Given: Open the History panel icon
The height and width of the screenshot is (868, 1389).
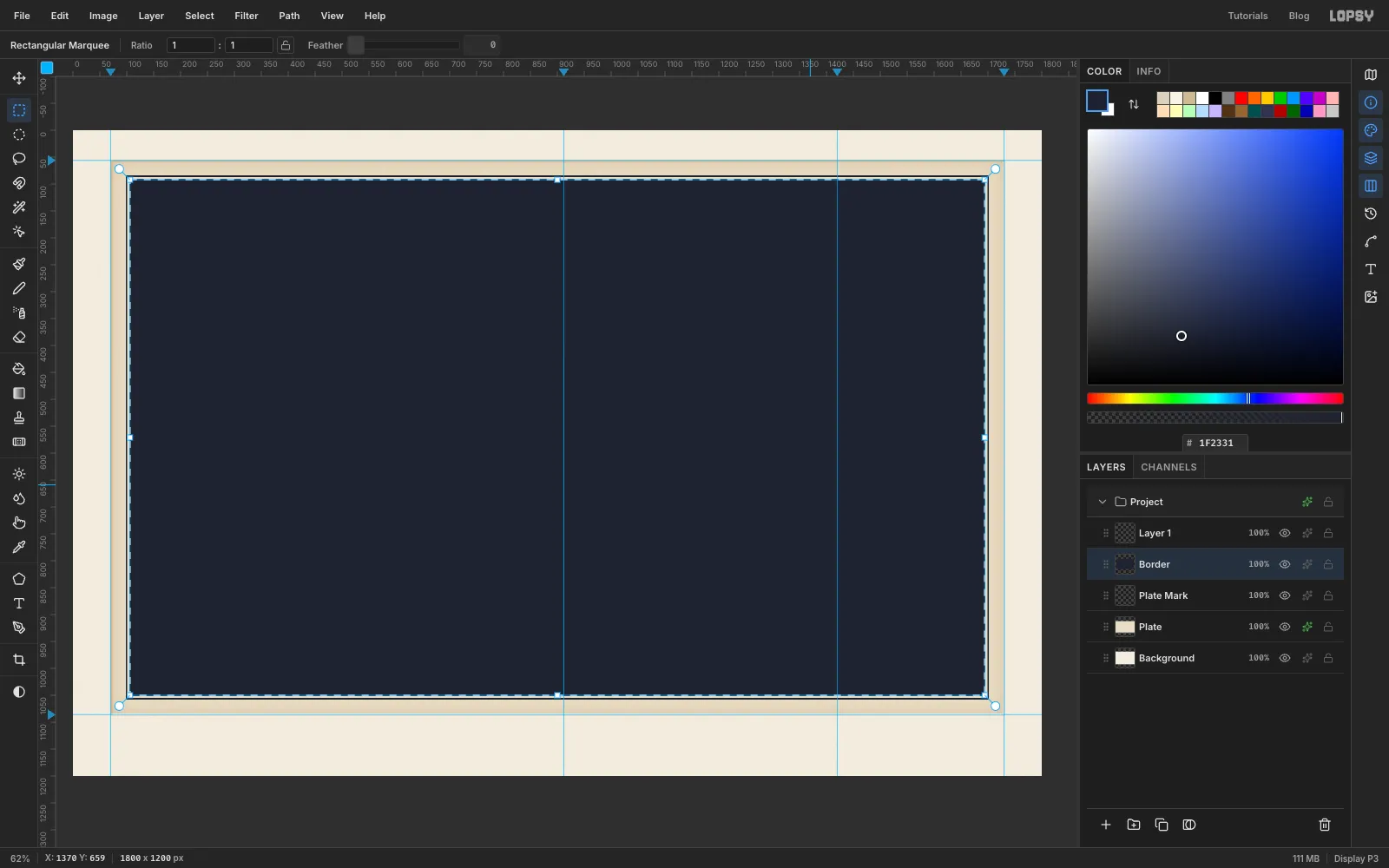Looking at the screenshot, I should click(1371, 214).
